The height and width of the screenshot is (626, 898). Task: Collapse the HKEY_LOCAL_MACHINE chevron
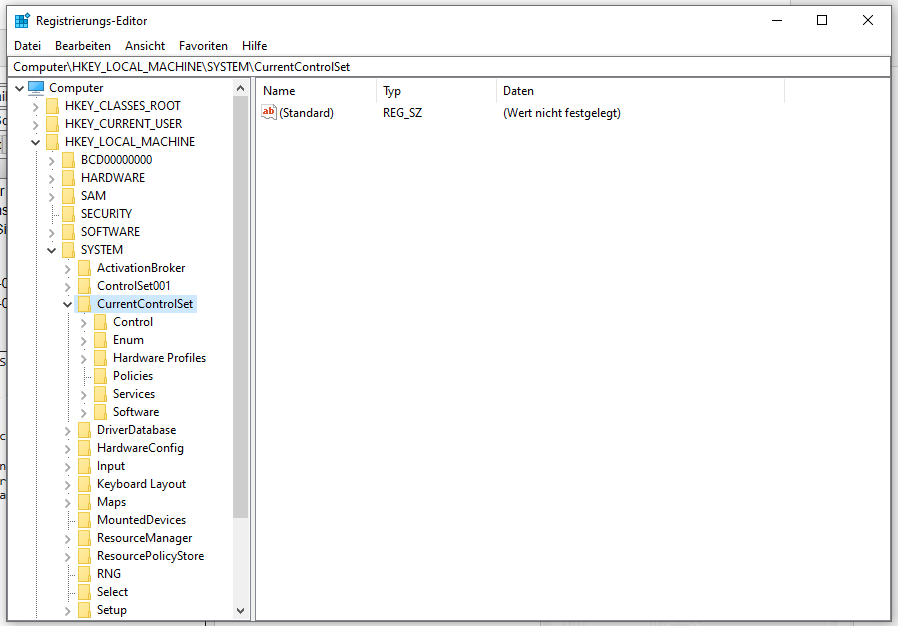pyautogui.click(x=36, y=142)
